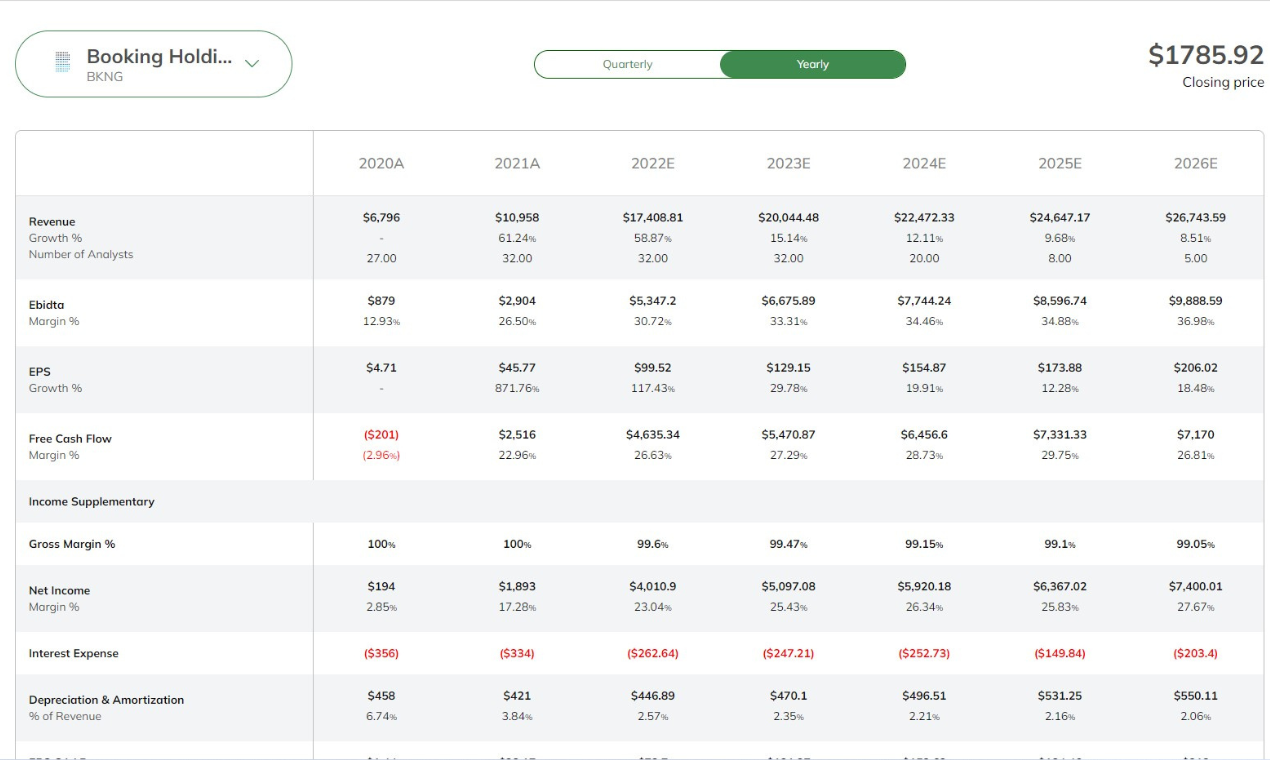Click 2021A revenue value $10,958
This screenshot has width=1270, height=760.
click(517, 217)
